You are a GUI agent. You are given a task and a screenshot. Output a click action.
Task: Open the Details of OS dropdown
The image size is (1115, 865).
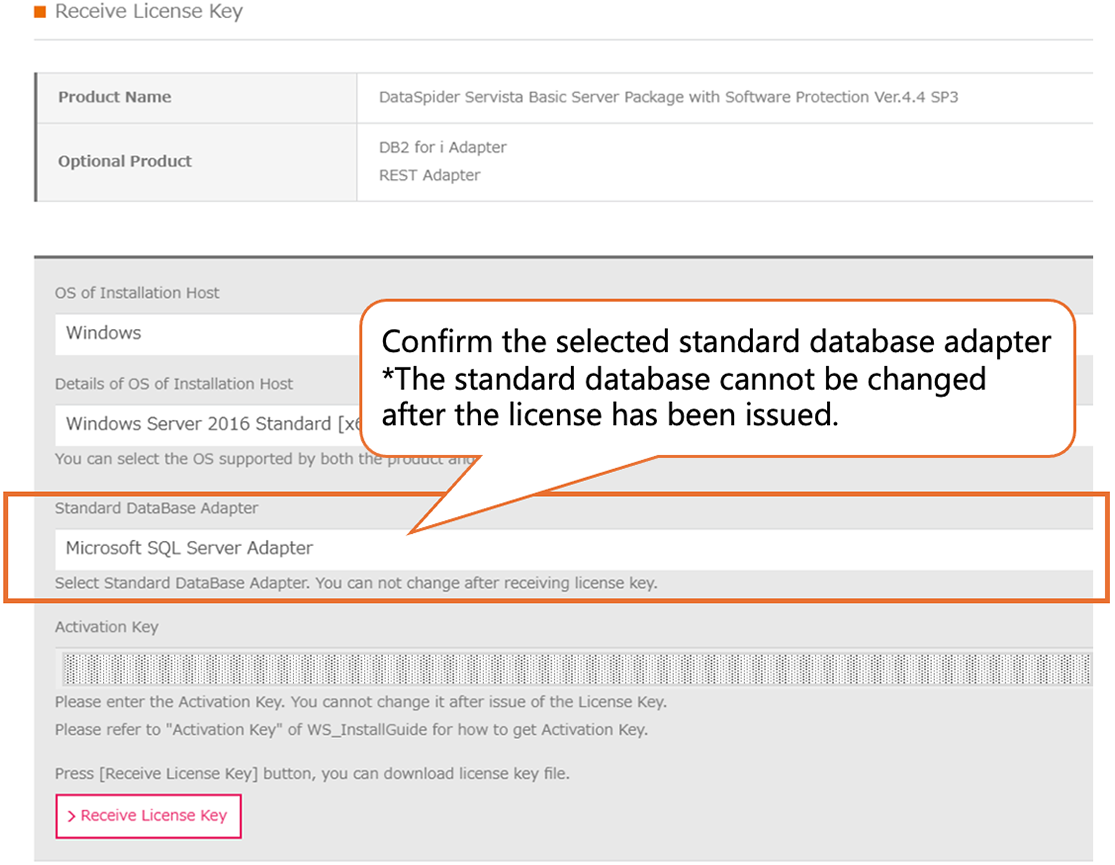(x=200, y=425)
